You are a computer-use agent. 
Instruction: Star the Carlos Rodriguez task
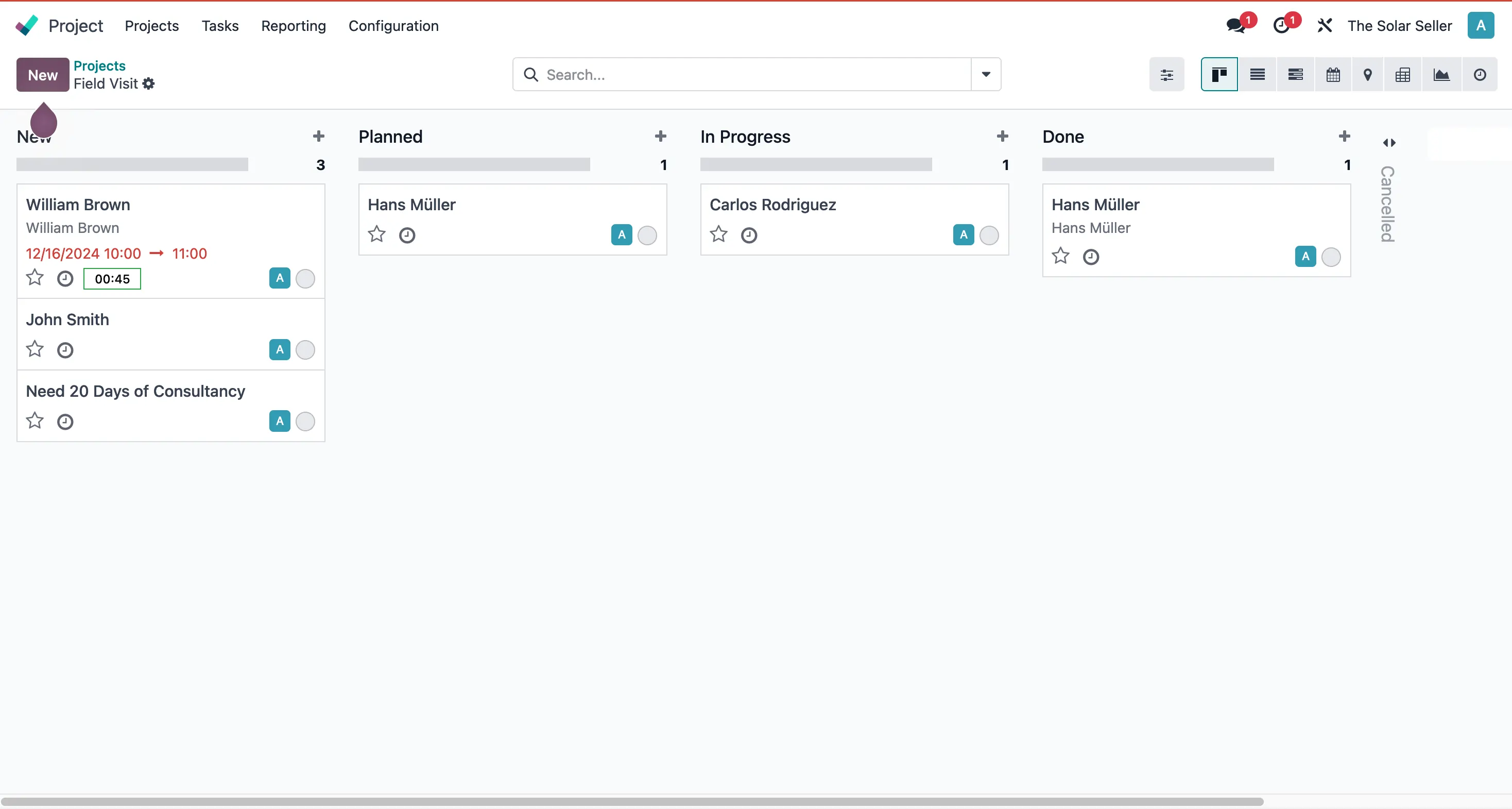click(x=718, y=234)
